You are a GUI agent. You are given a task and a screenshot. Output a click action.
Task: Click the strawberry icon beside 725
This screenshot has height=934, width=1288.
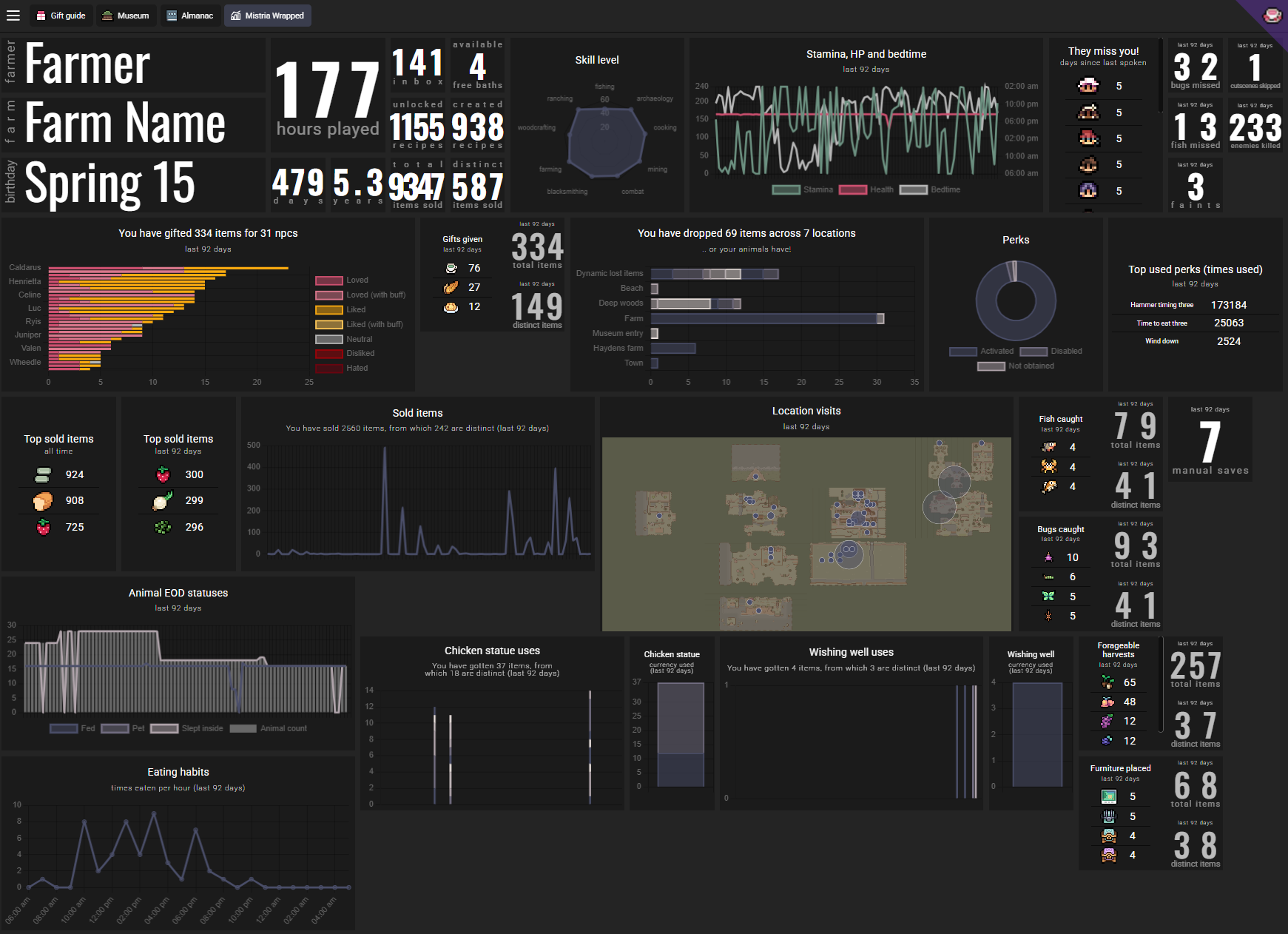click(43, 527)
